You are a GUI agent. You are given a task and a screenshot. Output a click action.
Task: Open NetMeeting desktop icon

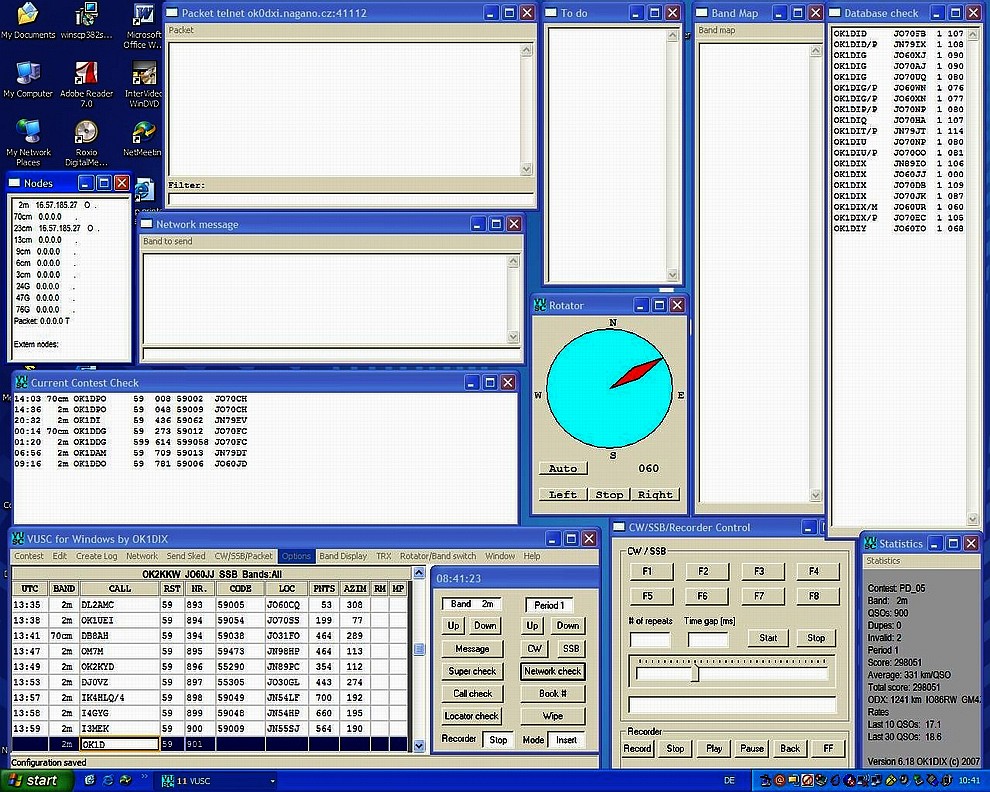tap(143, 138)
